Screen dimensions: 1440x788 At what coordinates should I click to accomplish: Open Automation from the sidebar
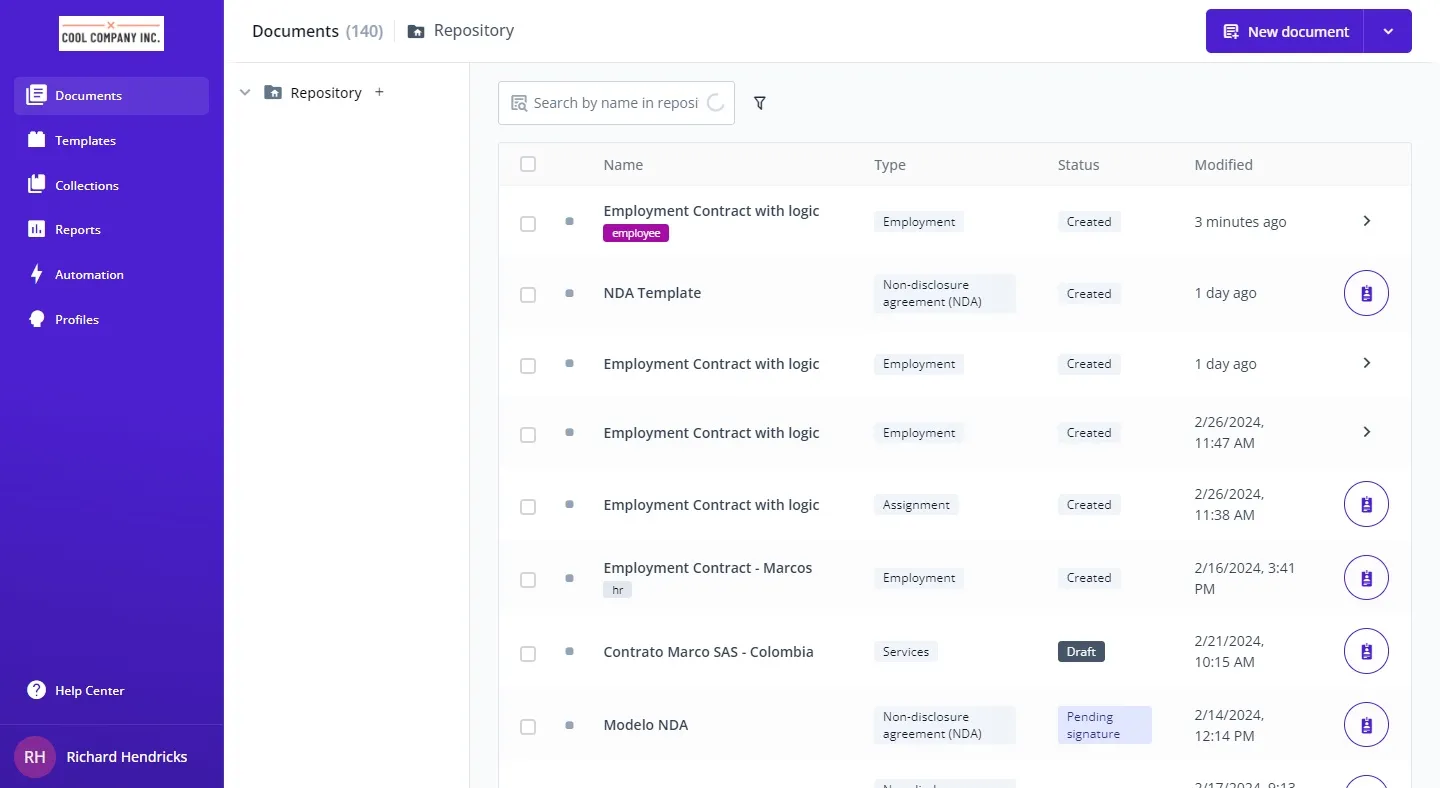click(x=89, y=274)
